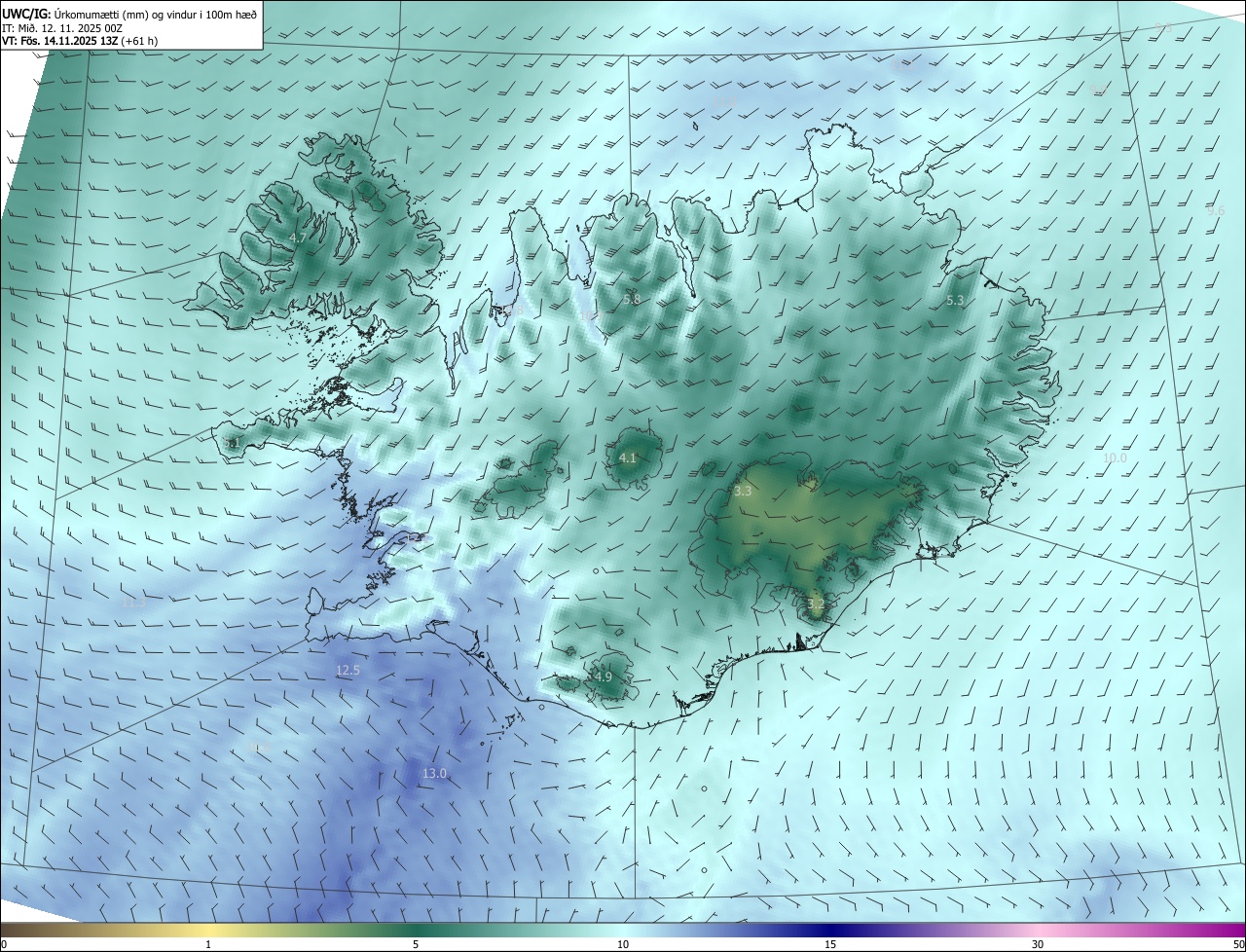Click the 13.0 value over the southern ocean
The height and width of the screenshot is (952, 1246).
click(434, 774)
